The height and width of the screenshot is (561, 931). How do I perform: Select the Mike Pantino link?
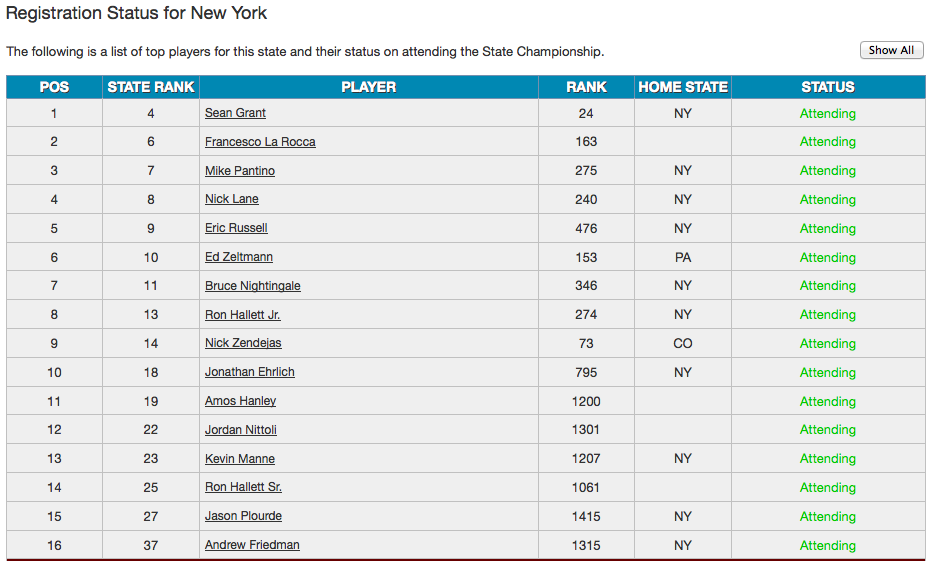pyautogui.click(x=240, y=171)
